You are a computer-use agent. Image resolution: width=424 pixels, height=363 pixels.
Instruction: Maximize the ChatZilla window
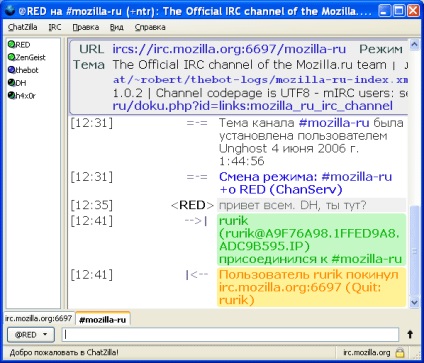(x=399, y=11)
